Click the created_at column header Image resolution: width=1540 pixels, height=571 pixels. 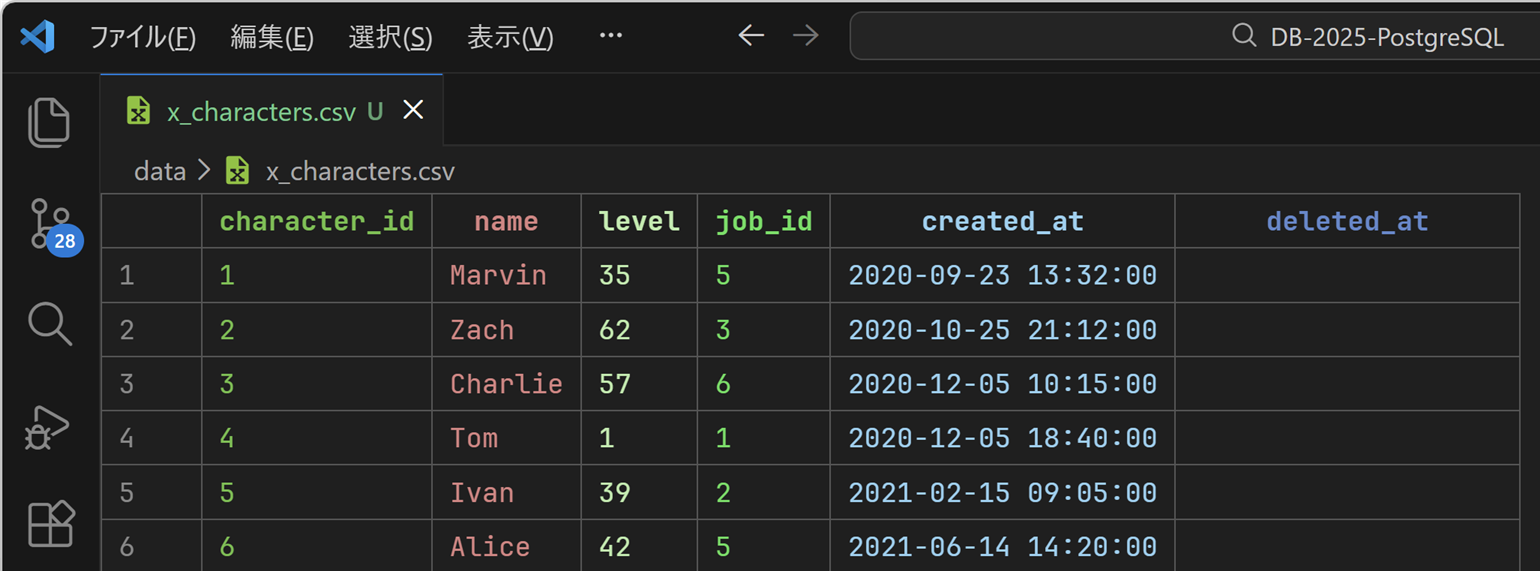click(1002, 221)
